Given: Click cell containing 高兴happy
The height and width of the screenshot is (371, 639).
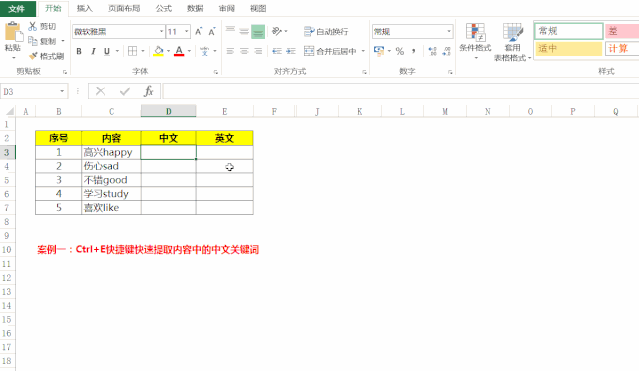Looking at the screenshot, I should (x=111, y=152).
